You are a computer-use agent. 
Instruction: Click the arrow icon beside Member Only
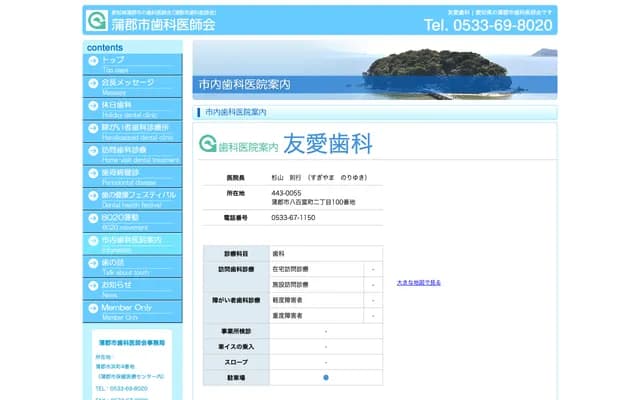pyautogui.click(x=92, y=308)
